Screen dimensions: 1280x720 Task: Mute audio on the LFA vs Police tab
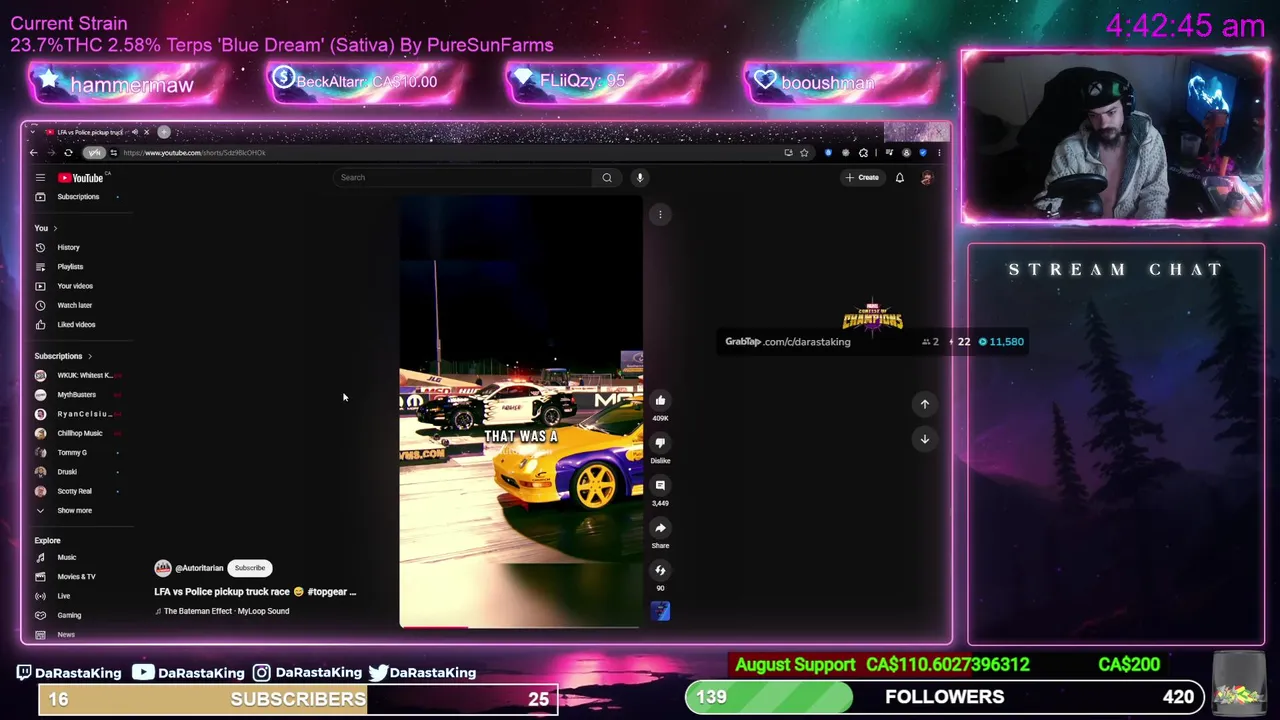coord(134,132)
